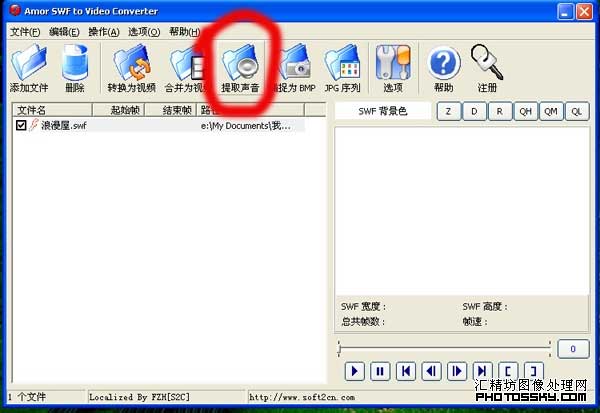Open the Edit (编辑) menu

pyautogui.click(x=64, y=32)
